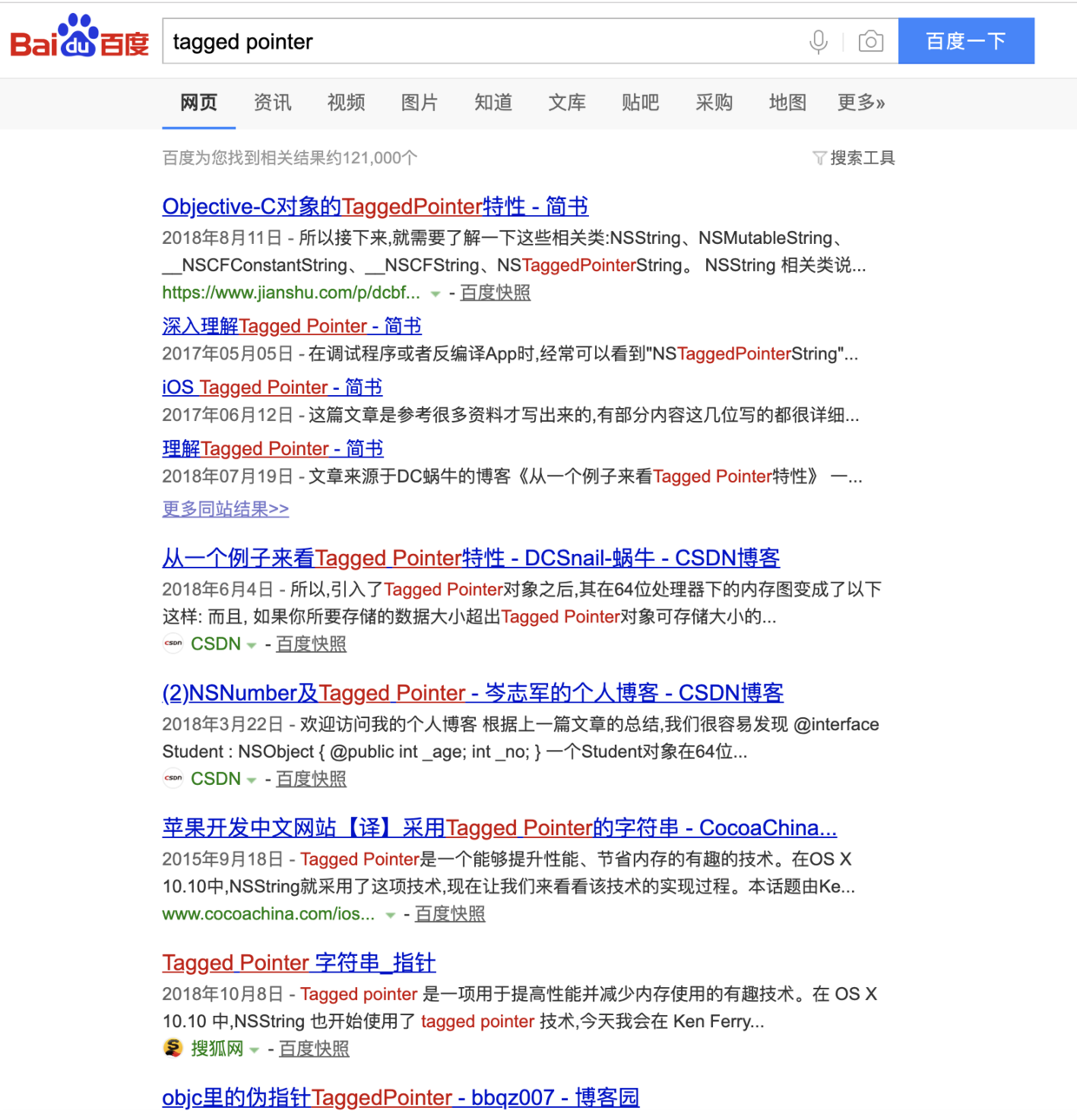
Task: Open image search via the camera icon
Action: (870, 41)
